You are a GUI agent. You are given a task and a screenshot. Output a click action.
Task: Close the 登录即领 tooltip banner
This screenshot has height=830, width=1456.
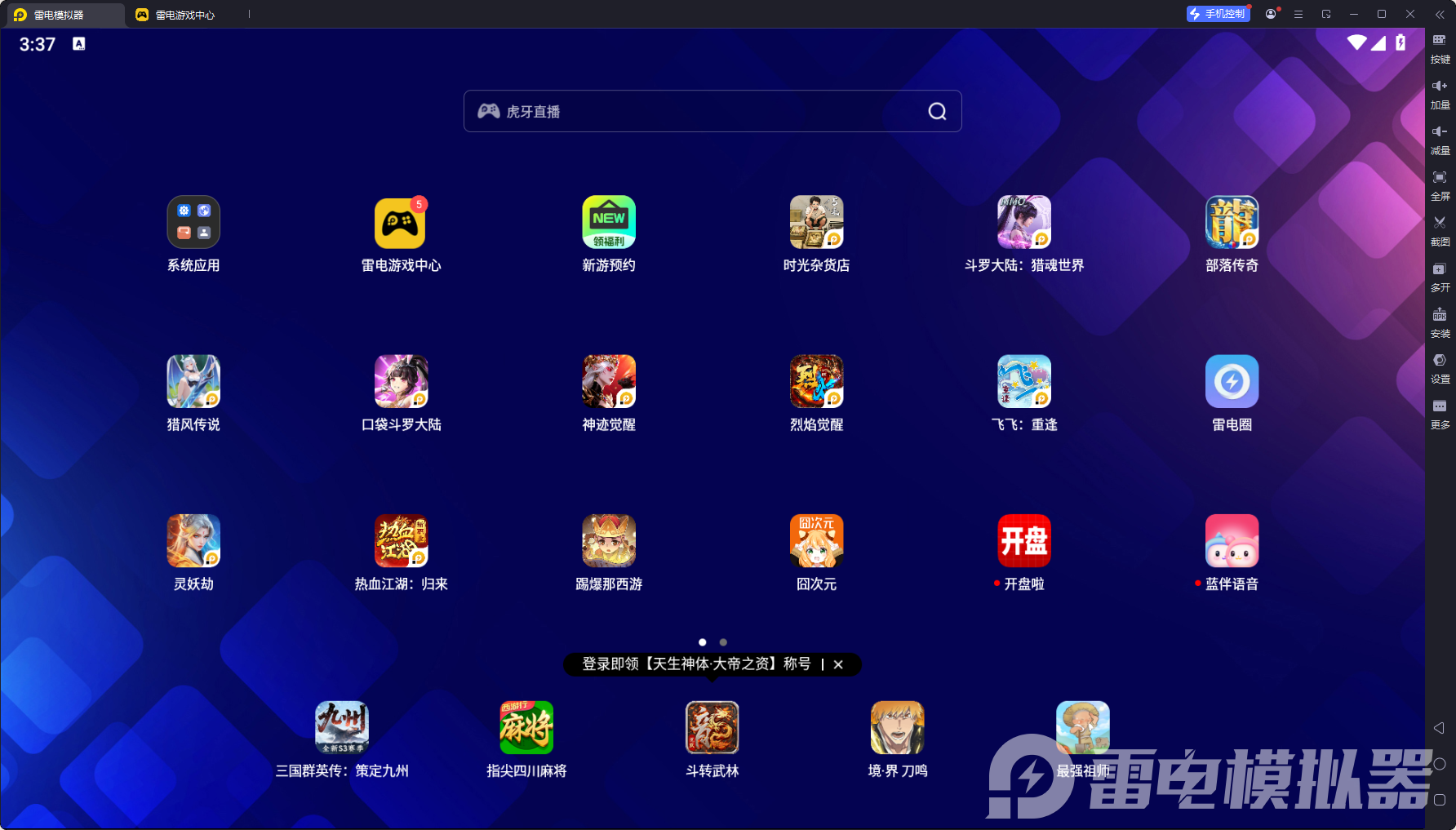coord(838,664)
